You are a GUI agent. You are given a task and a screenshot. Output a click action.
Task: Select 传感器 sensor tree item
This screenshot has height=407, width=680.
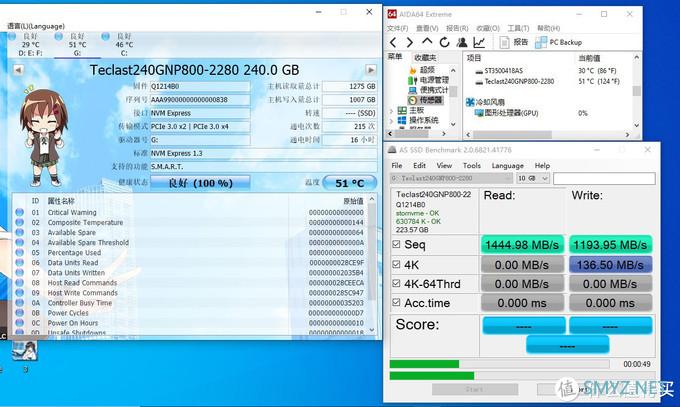[x=425, y=100]
